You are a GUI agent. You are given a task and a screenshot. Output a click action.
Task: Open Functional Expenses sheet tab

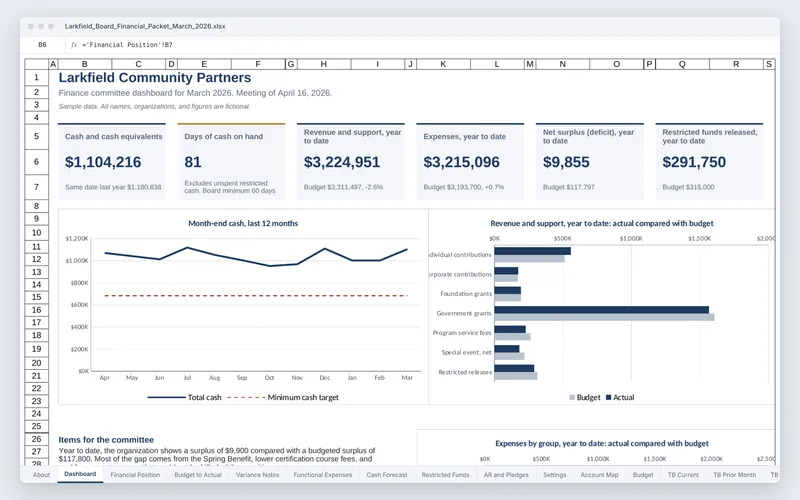click(322, 474)
